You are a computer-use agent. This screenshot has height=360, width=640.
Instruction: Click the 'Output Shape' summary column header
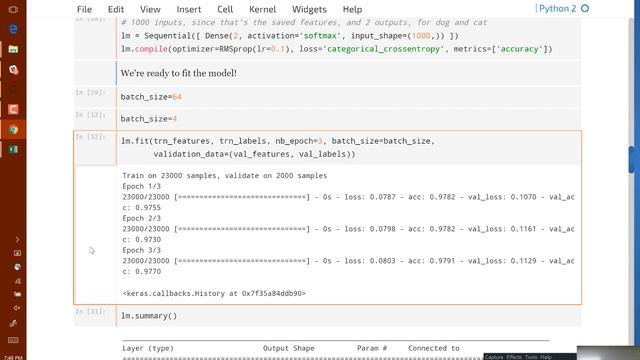[x=289, y=348]
